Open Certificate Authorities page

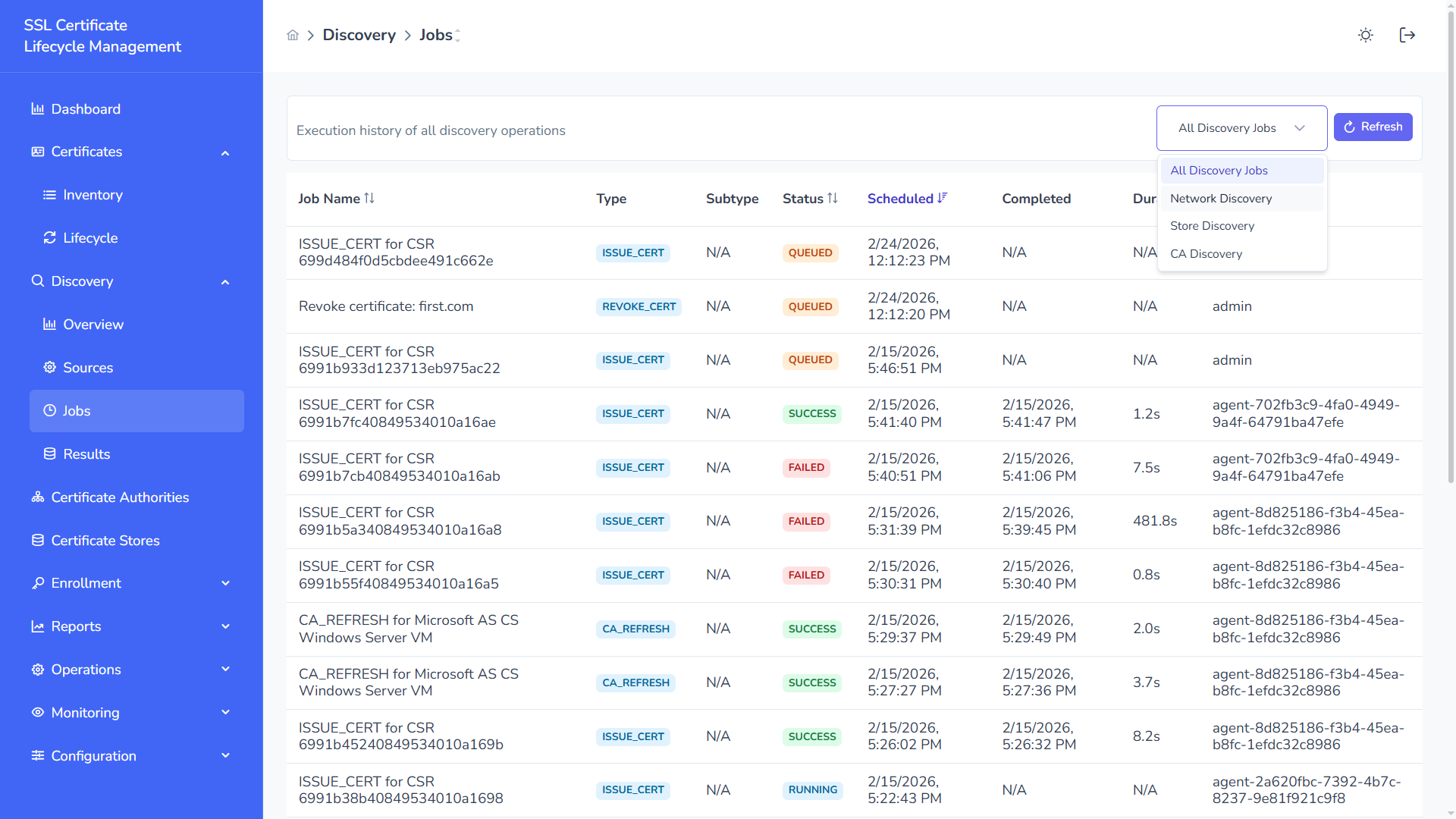120,497
